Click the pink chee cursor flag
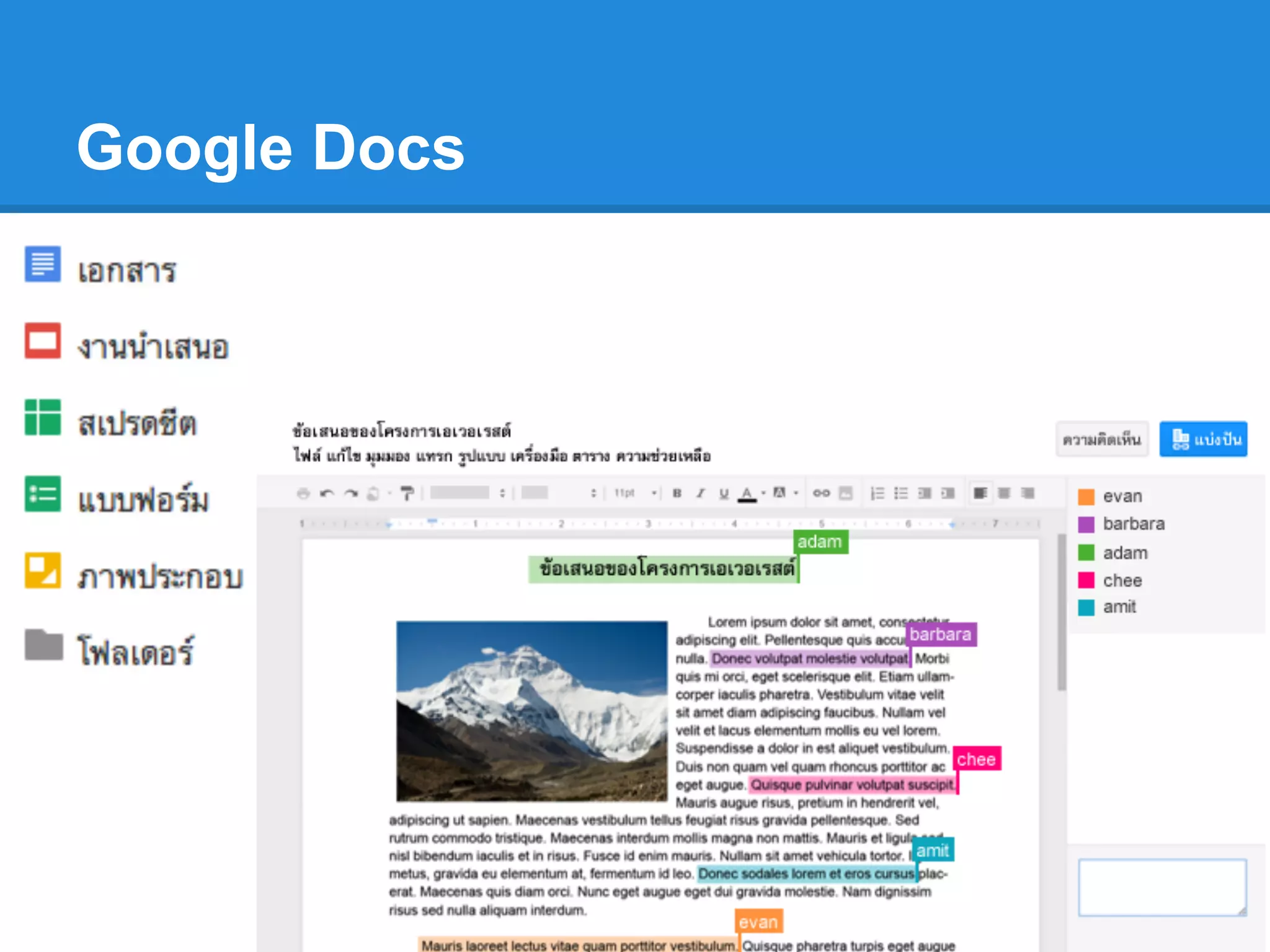This screenshot has height=952, width=1270. (x=977, y=759)
